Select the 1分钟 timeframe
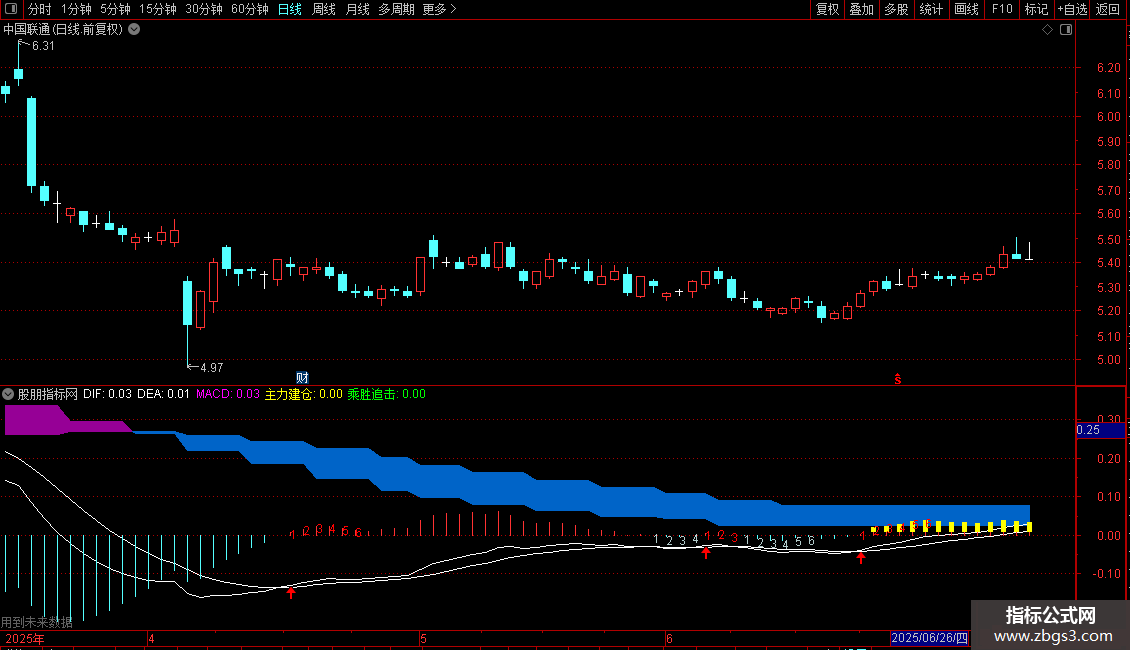Image resolution: width=1130 pixels, height=650 pixels. [x=76, y=9]
